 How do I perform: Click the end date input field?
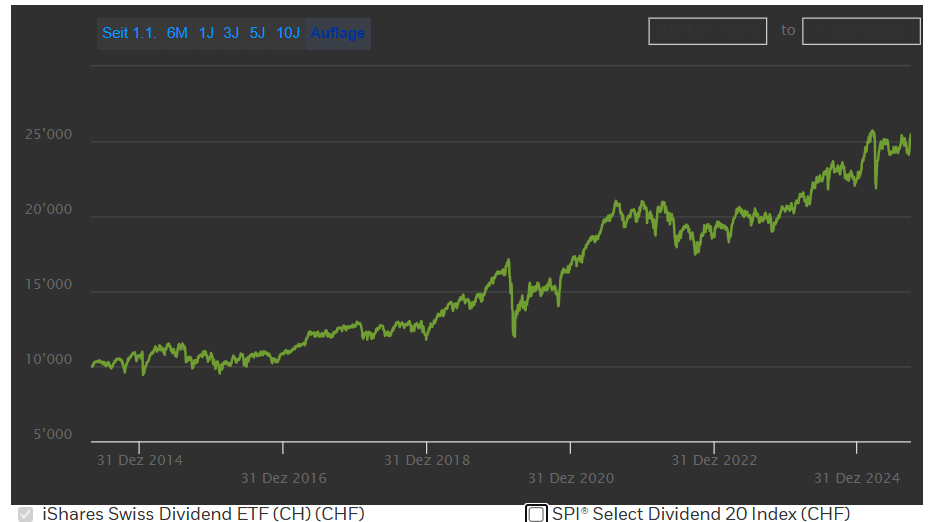click(860, 31)
